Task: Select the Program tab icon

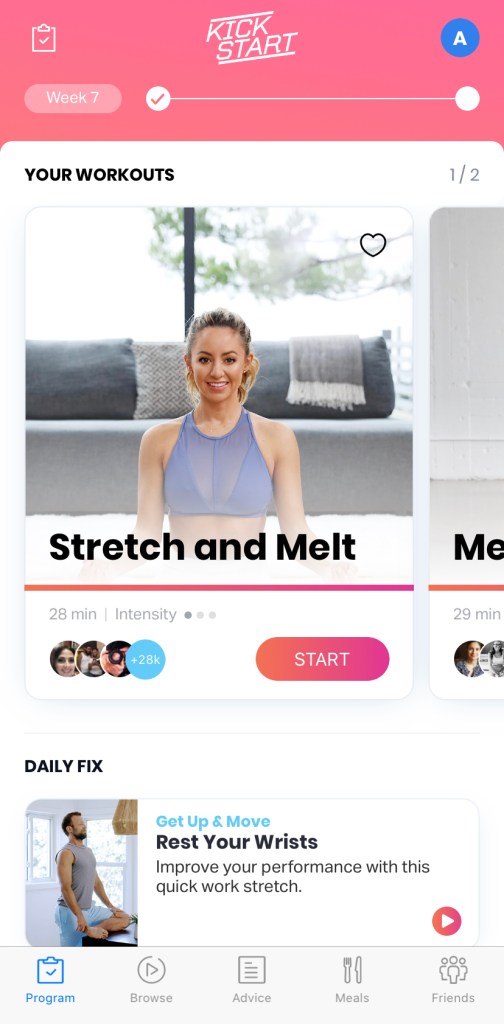Action: point(50,970)
